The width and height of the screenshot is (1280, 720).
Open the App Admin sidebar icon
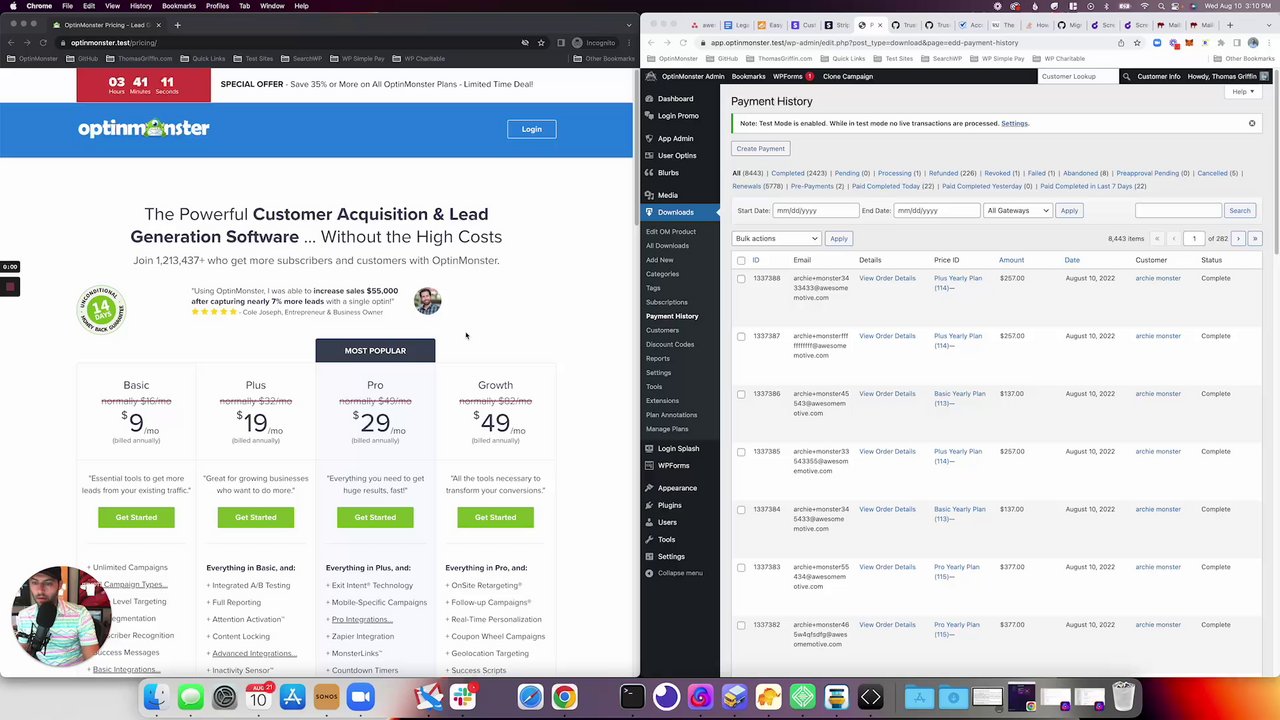(649, 138)
